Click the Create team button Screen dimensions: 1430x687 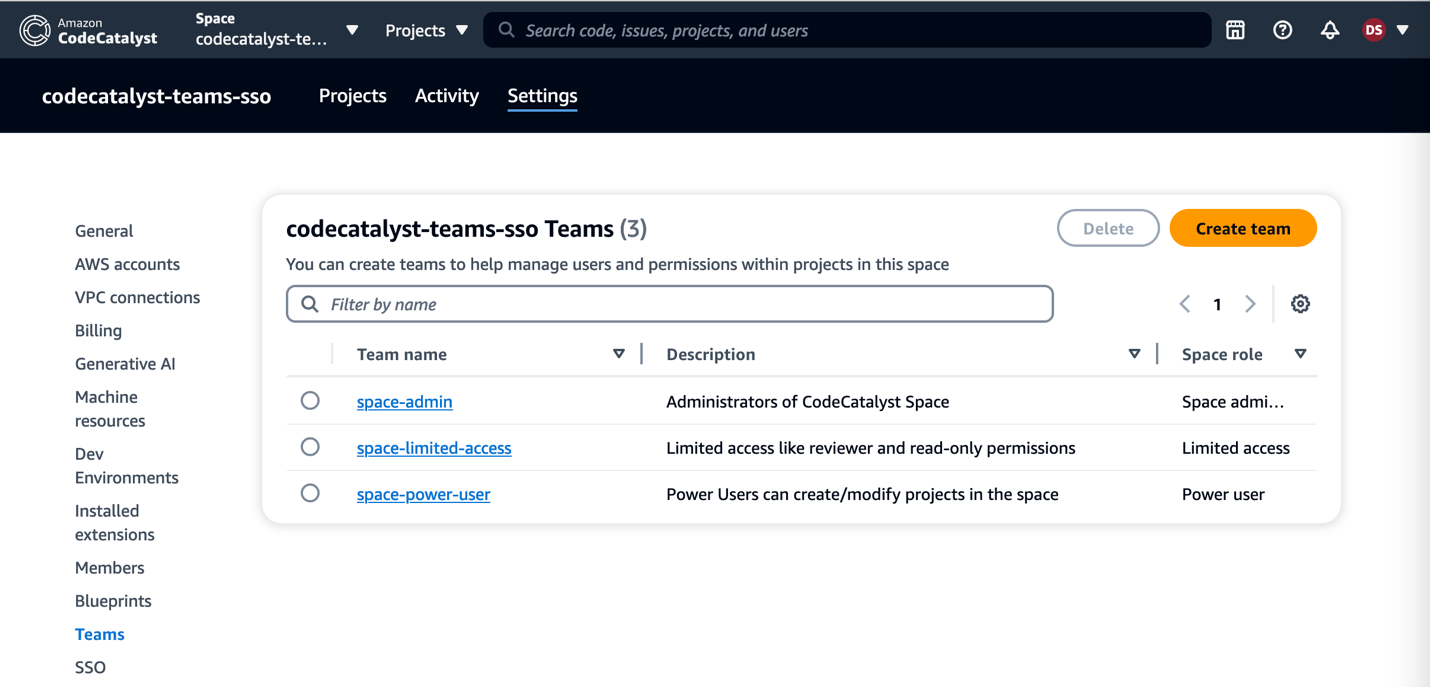click(1243, 228)
